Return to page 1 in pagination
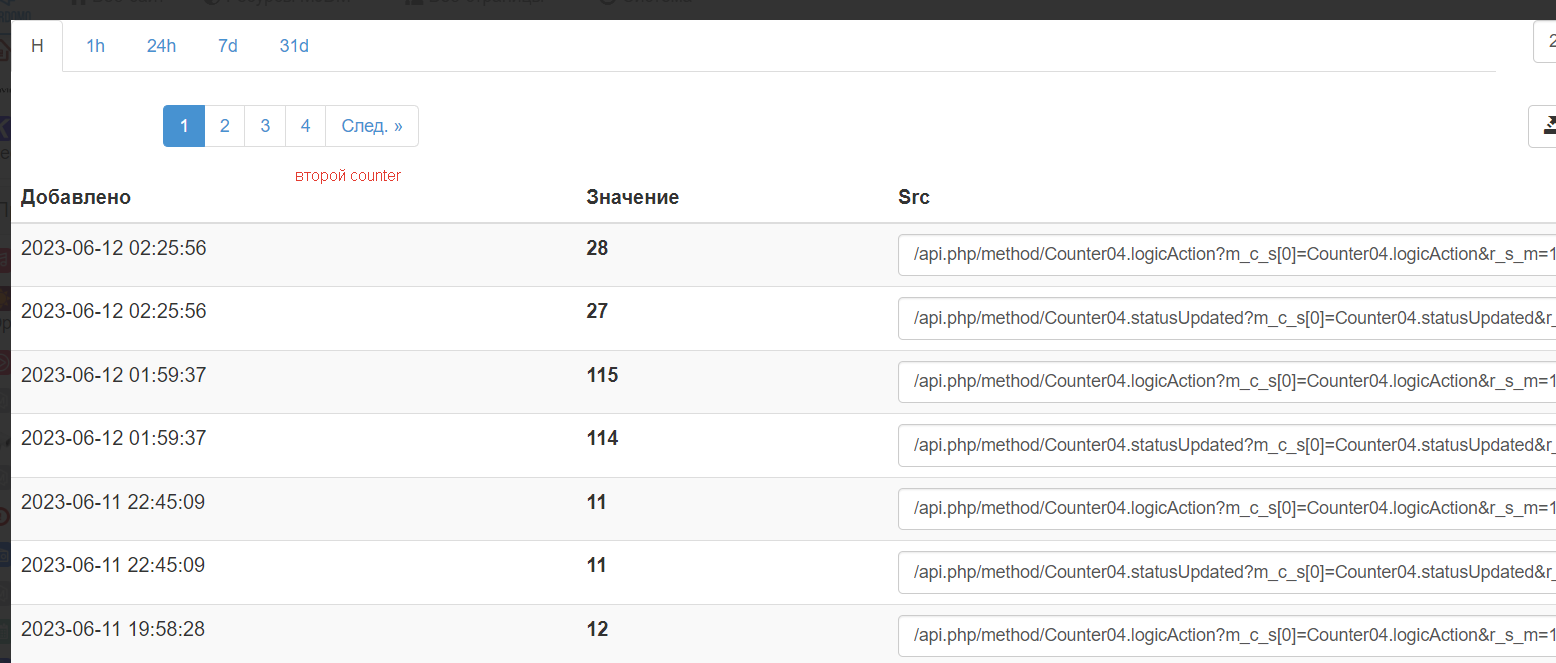Screen dimensions: 1556x663 (x=184, y=126)
